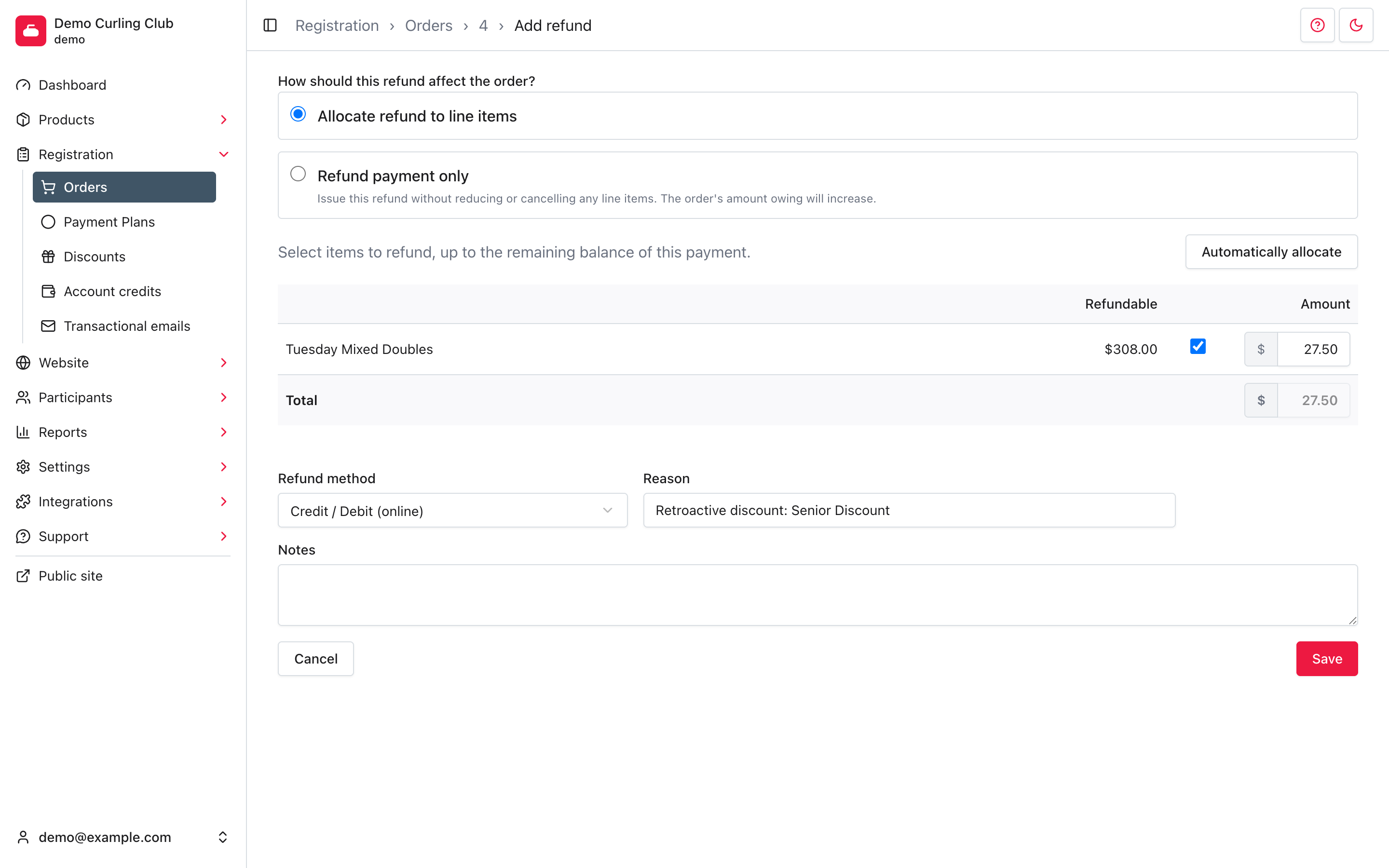
Task: Open Transactional emails page
Action: pyautogui.click(x=127, y=326)
